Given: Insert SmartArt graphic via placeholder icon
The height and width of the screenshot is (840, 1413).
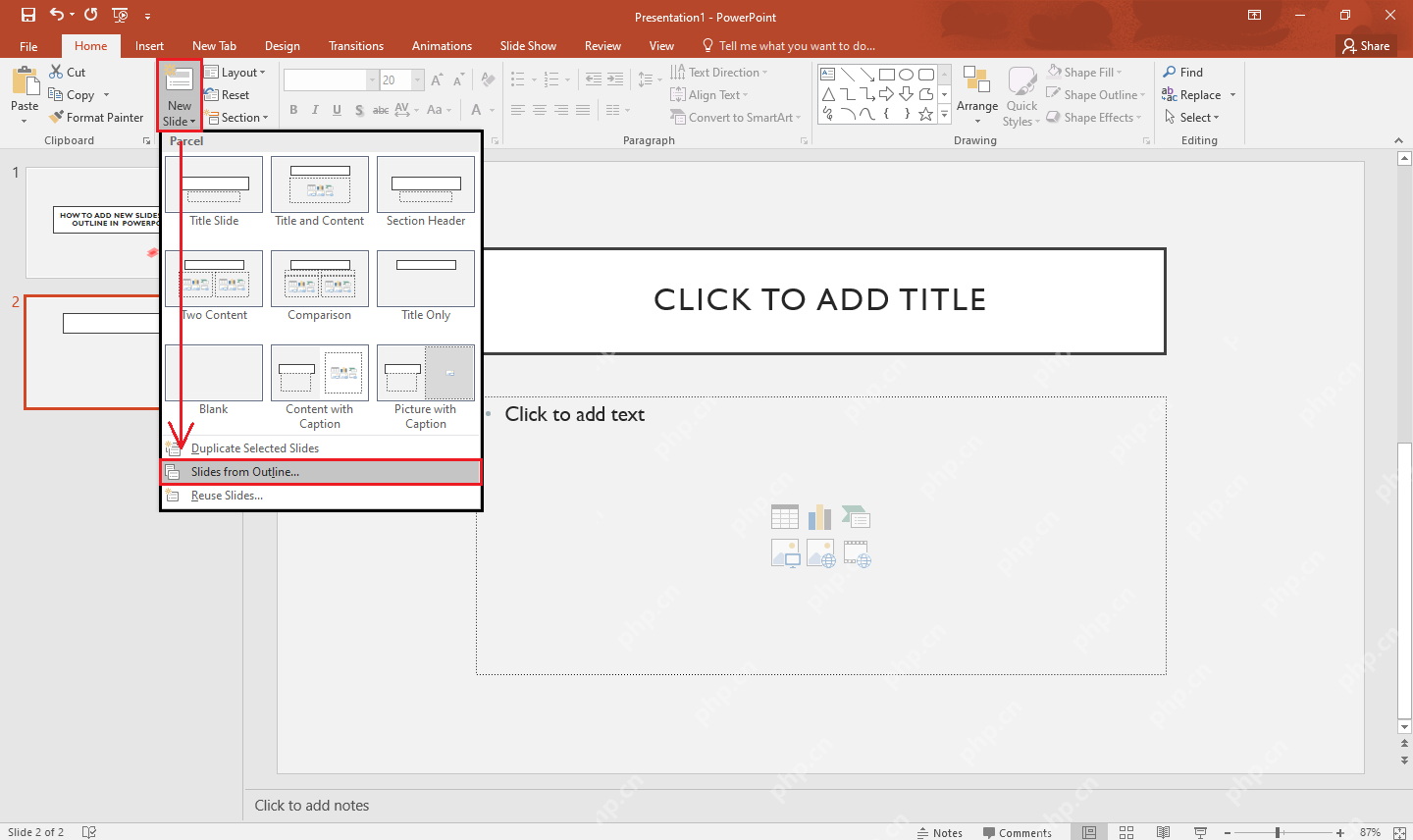Looking at the screenshot, I should coord(857,517).
